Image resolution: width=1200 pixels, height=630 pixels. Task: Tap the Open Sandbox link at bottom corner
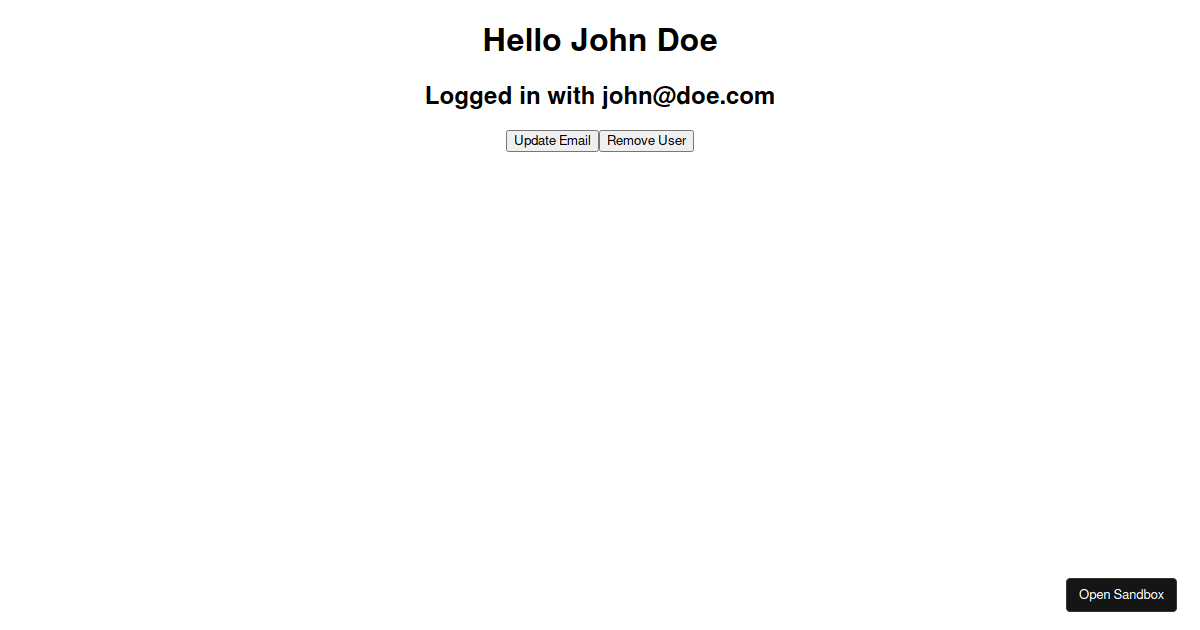coord(1121,595)
